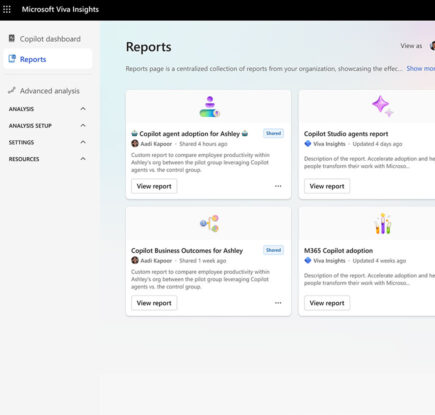The width and height of the screenshot is (435, 415).
Task: Click the profile avatar next to View as
Action: coord(432,46)
